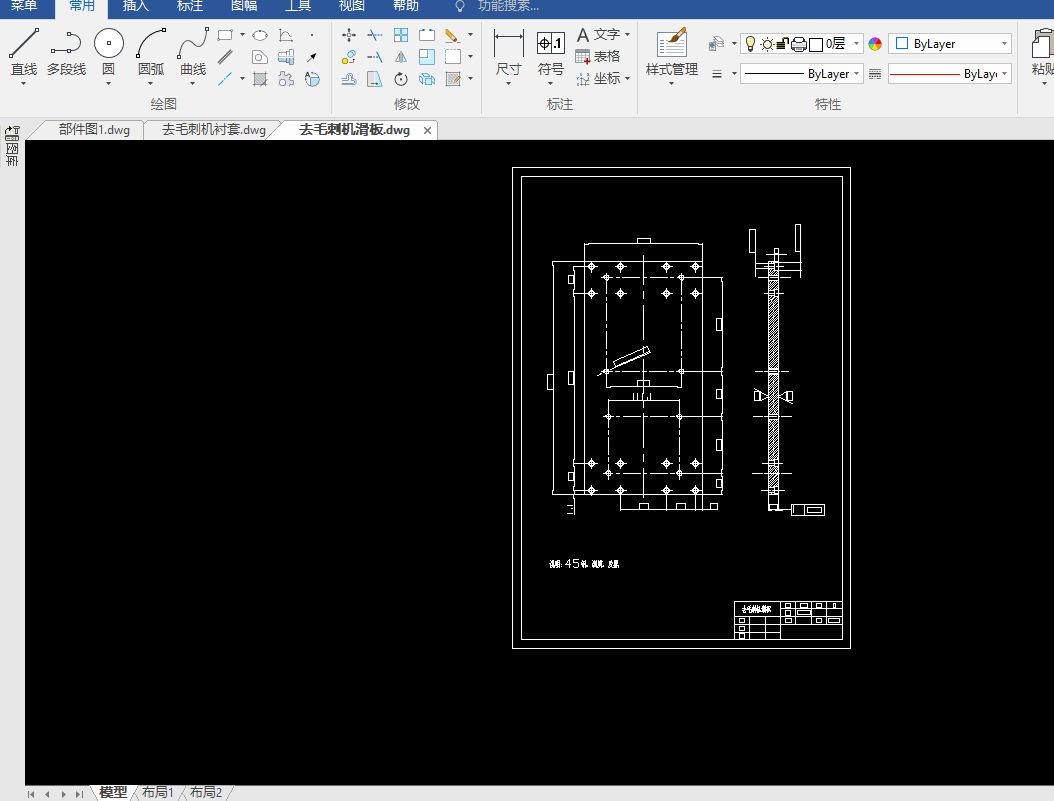Open 样式管理 style manager
Image resolution: width=1054 pixels, height=801 pixels.
[672, 52]
